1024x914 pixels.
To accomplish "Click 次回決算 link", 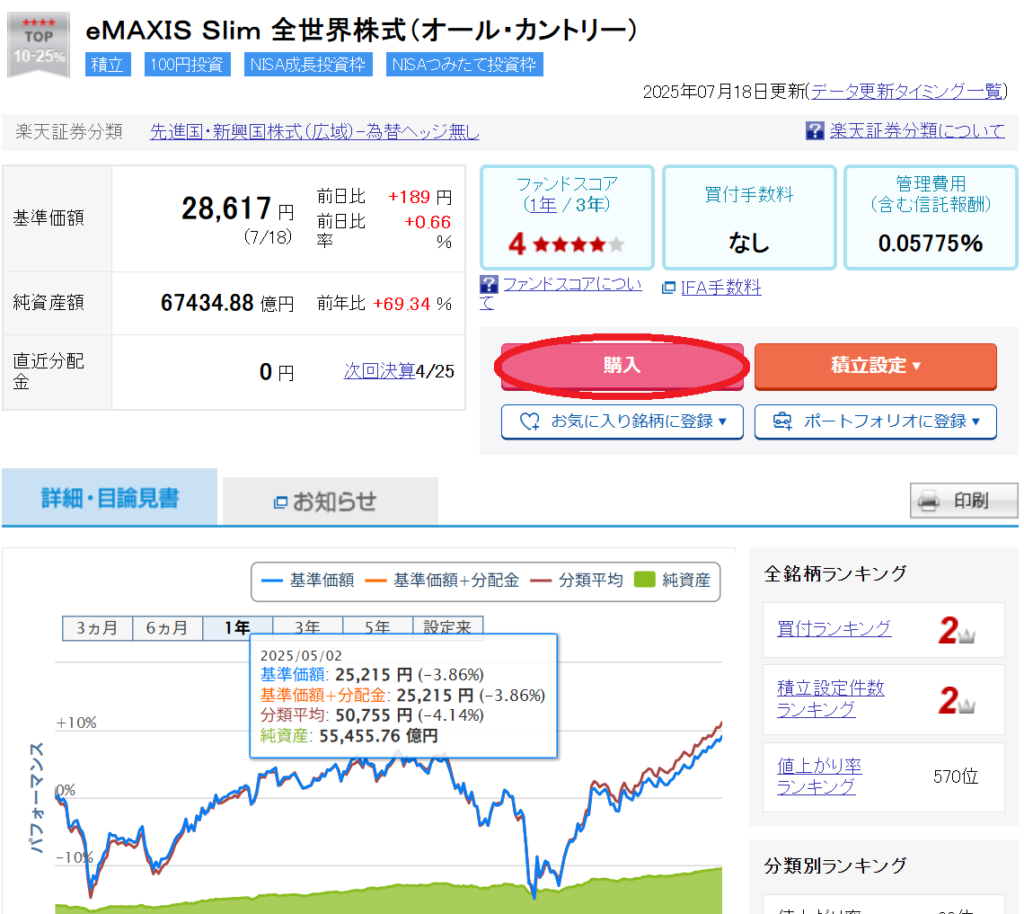I will pyautogui.click(x=379, y=371).
